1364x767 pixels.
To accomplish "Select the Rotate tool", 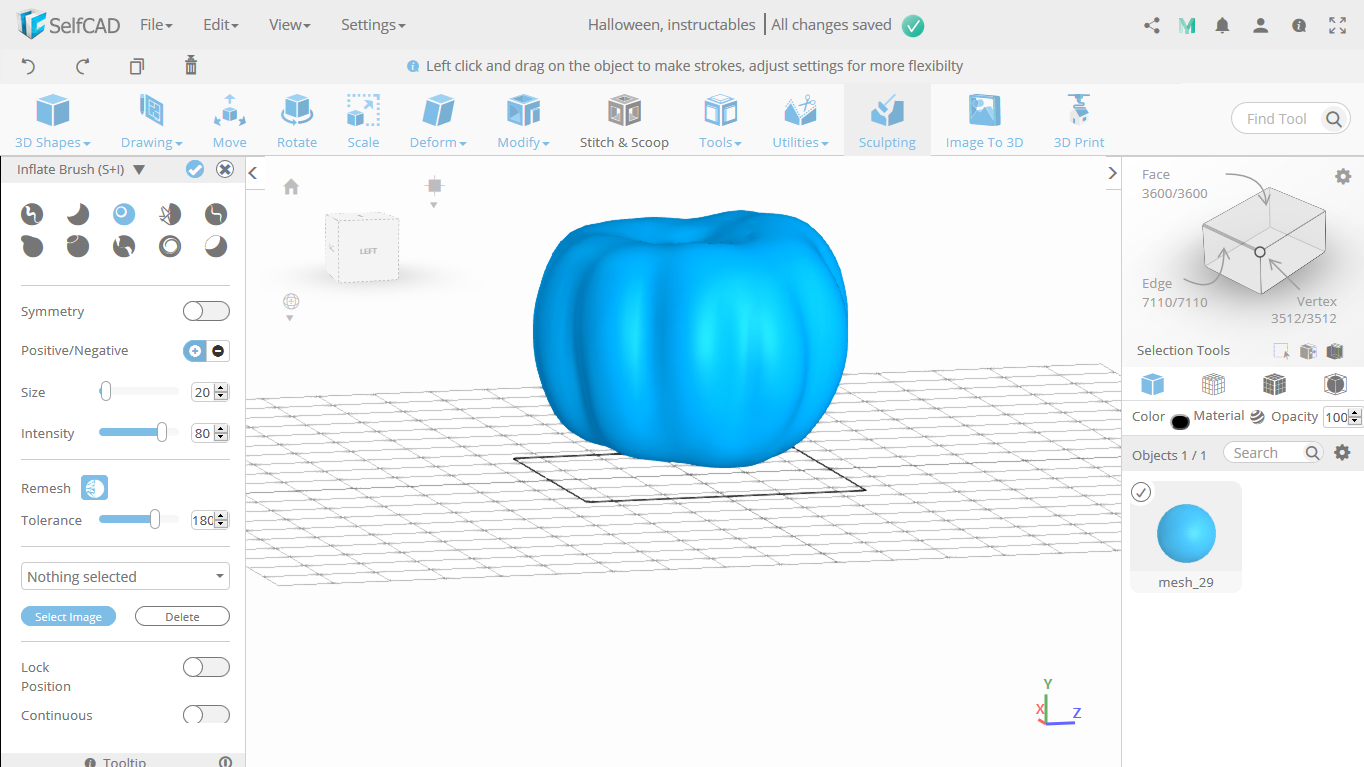I will 297,121.
